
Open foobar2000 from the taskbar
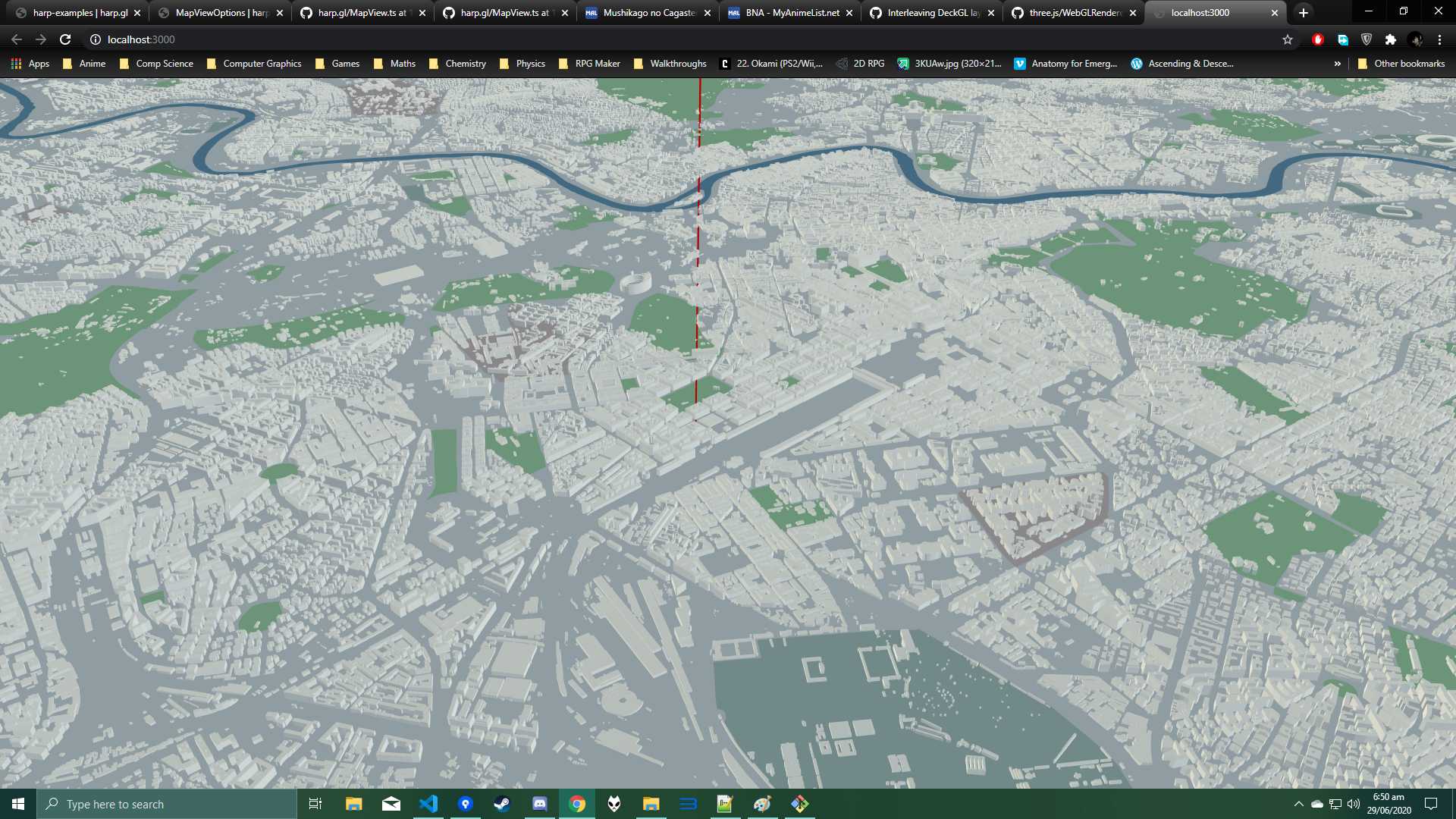tap(614, 805)
